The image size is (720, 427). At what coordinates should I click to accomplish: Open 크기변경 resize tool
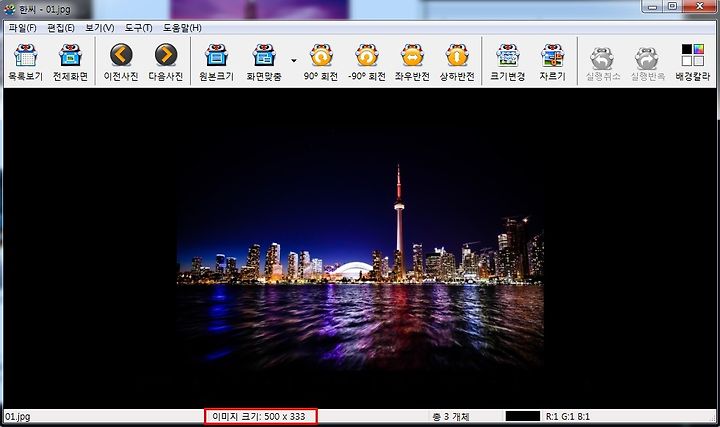507,62
